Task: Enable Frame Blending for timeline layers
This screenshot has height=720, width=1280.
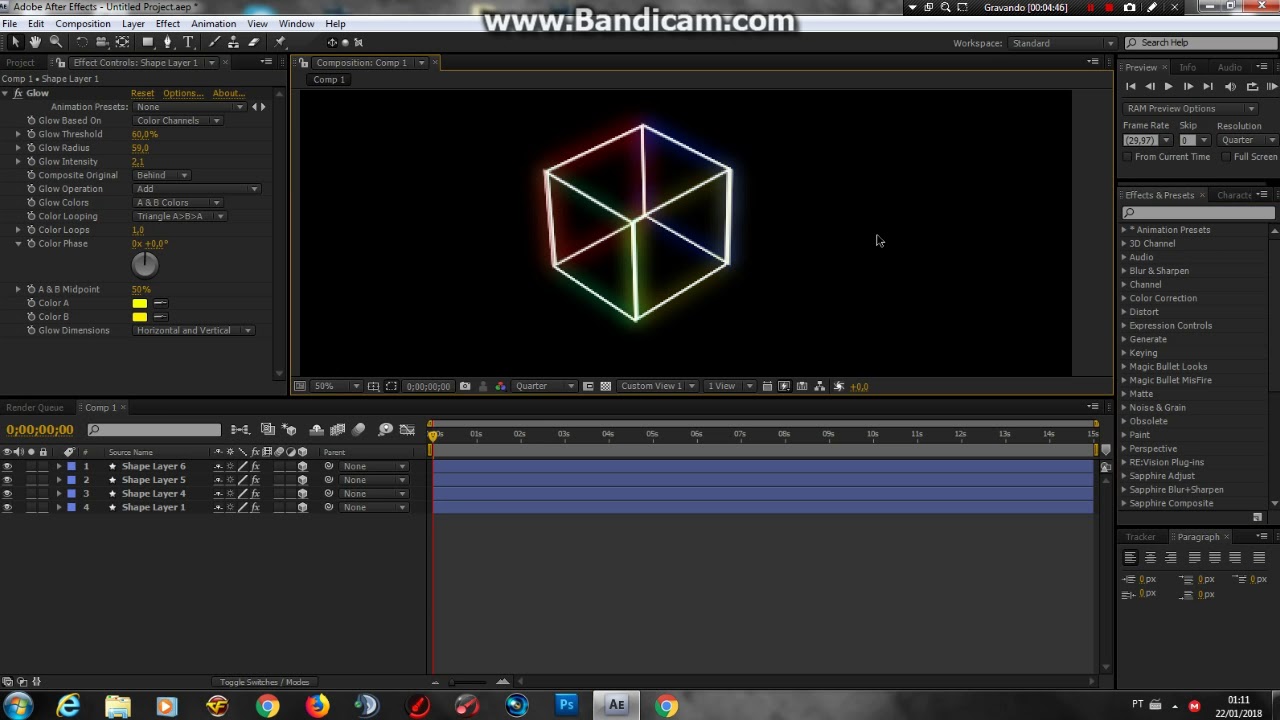Action: [338, 429]
